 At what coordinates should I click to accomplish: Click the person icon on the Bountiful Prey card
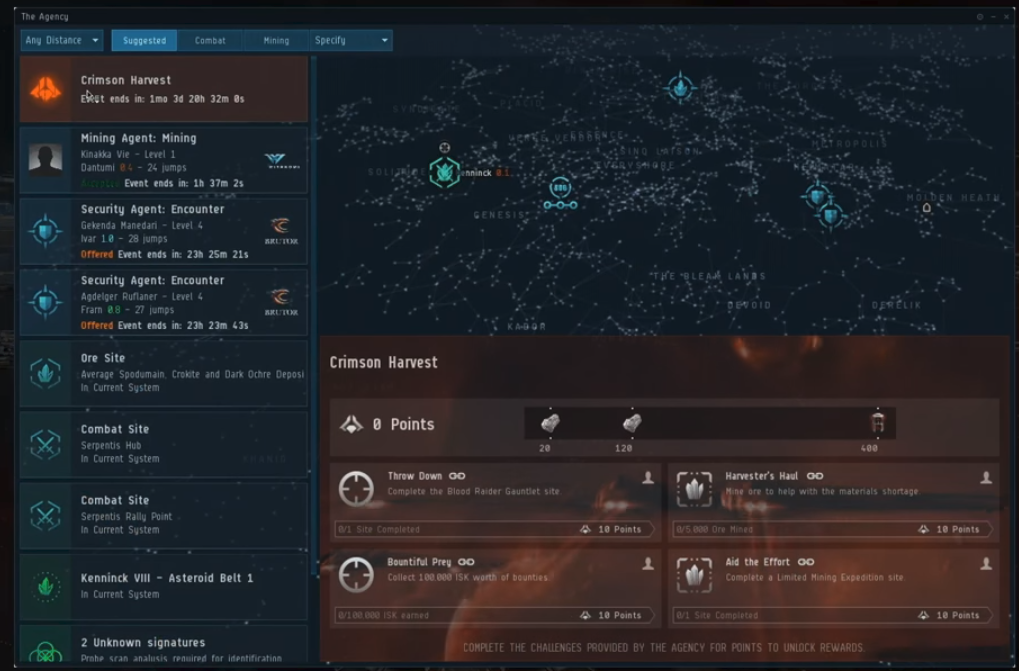(x=648, y=564)
